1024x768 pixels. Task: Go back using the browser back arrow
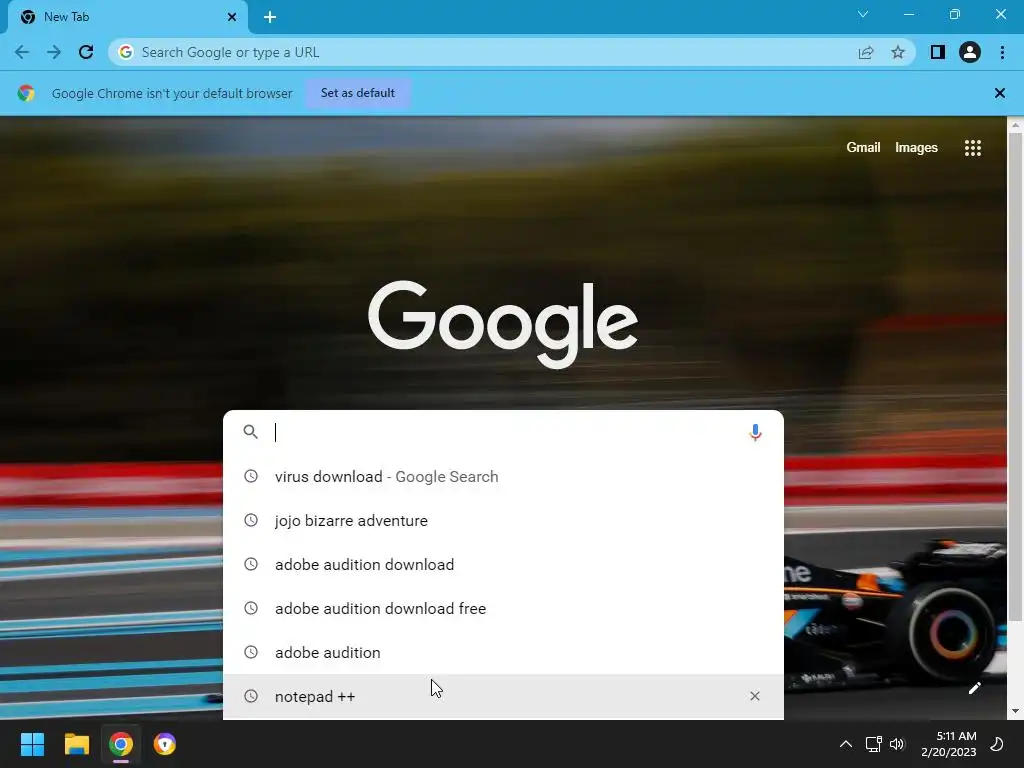22,52
